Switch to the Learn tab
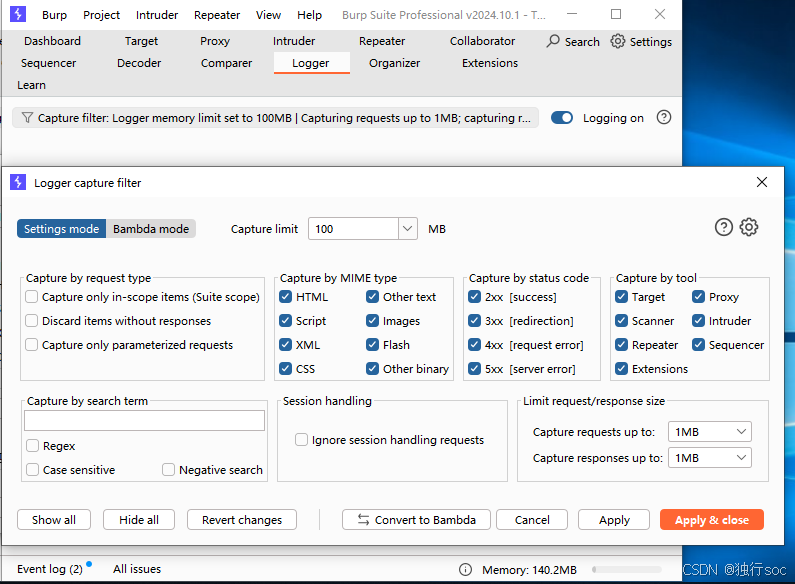795x584 pixels. pyautogui.click(x=31, y=85)
